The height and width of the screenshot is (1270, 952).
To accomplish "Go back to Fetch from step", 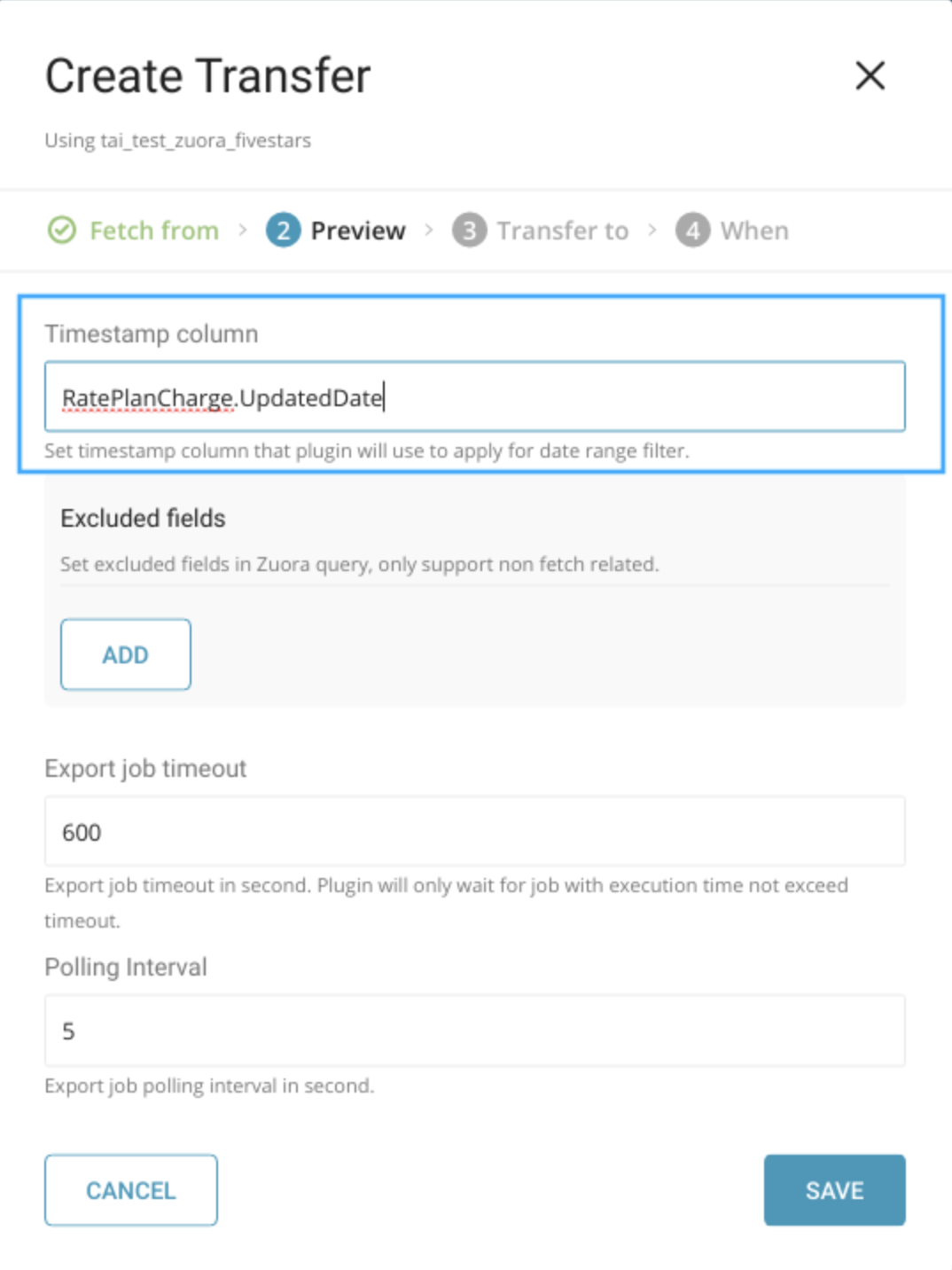I will click(x=153, y=231).
